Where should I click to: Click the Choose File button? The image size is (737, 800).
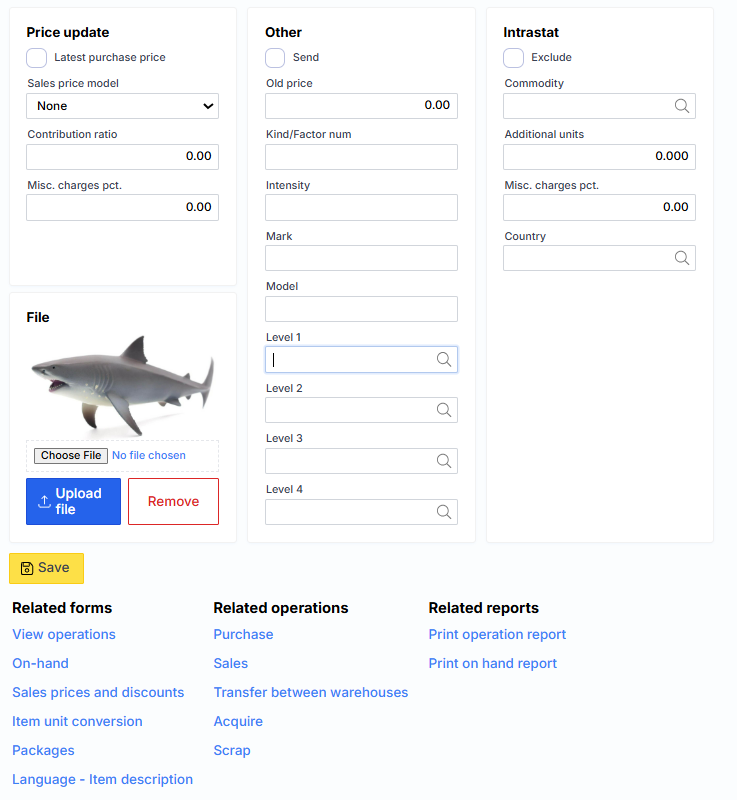(70, 456)
